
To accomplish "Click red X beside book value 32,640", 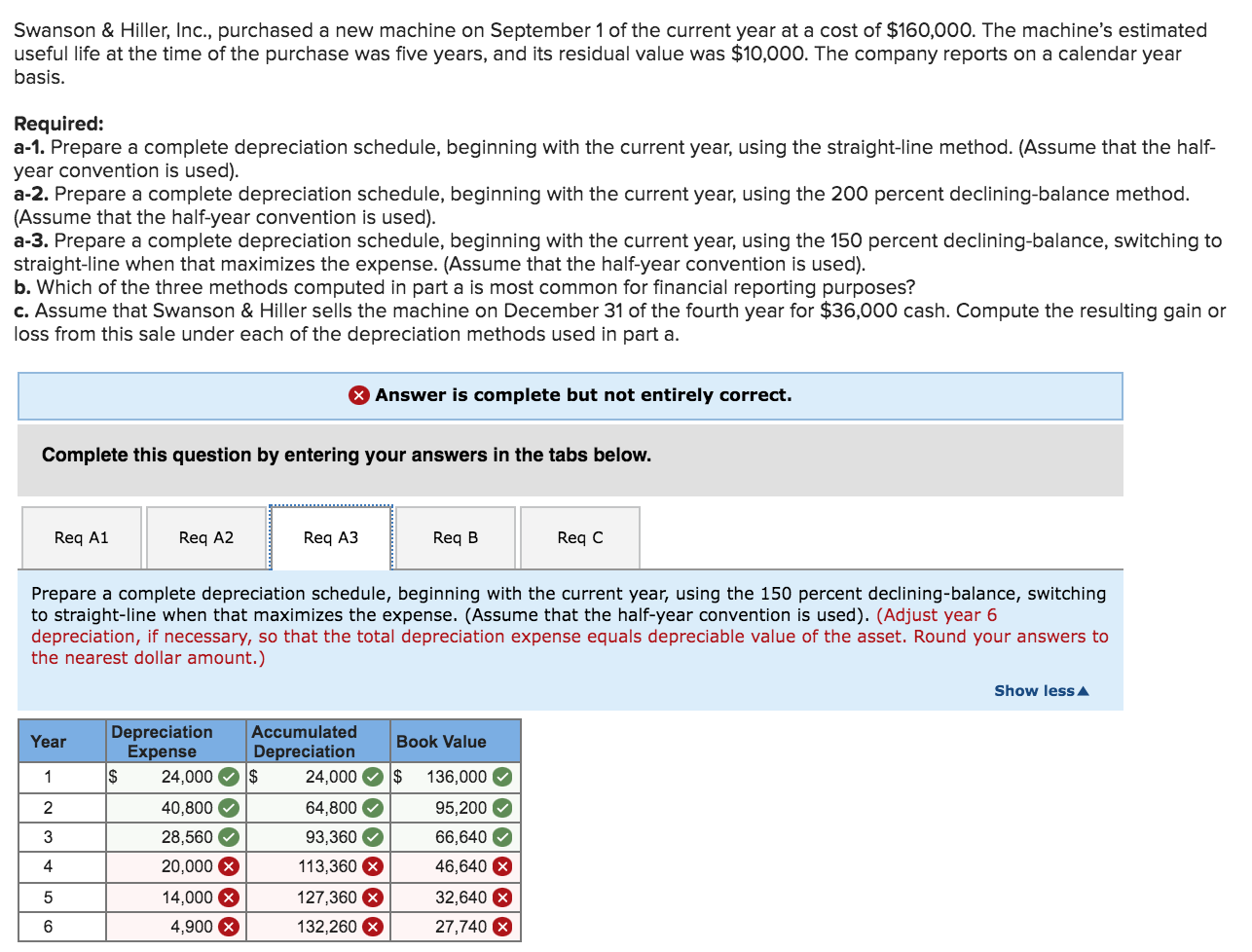I will [x=502, y=897].
